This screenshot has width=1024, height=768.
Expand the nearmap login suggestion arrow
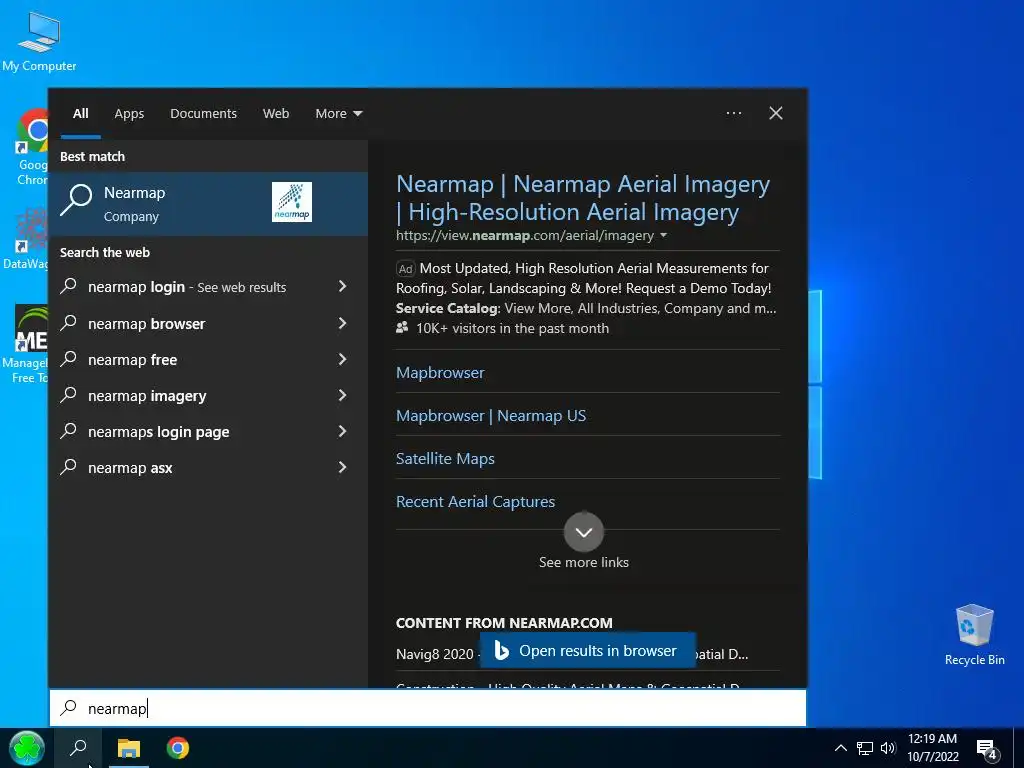[342, 286]
